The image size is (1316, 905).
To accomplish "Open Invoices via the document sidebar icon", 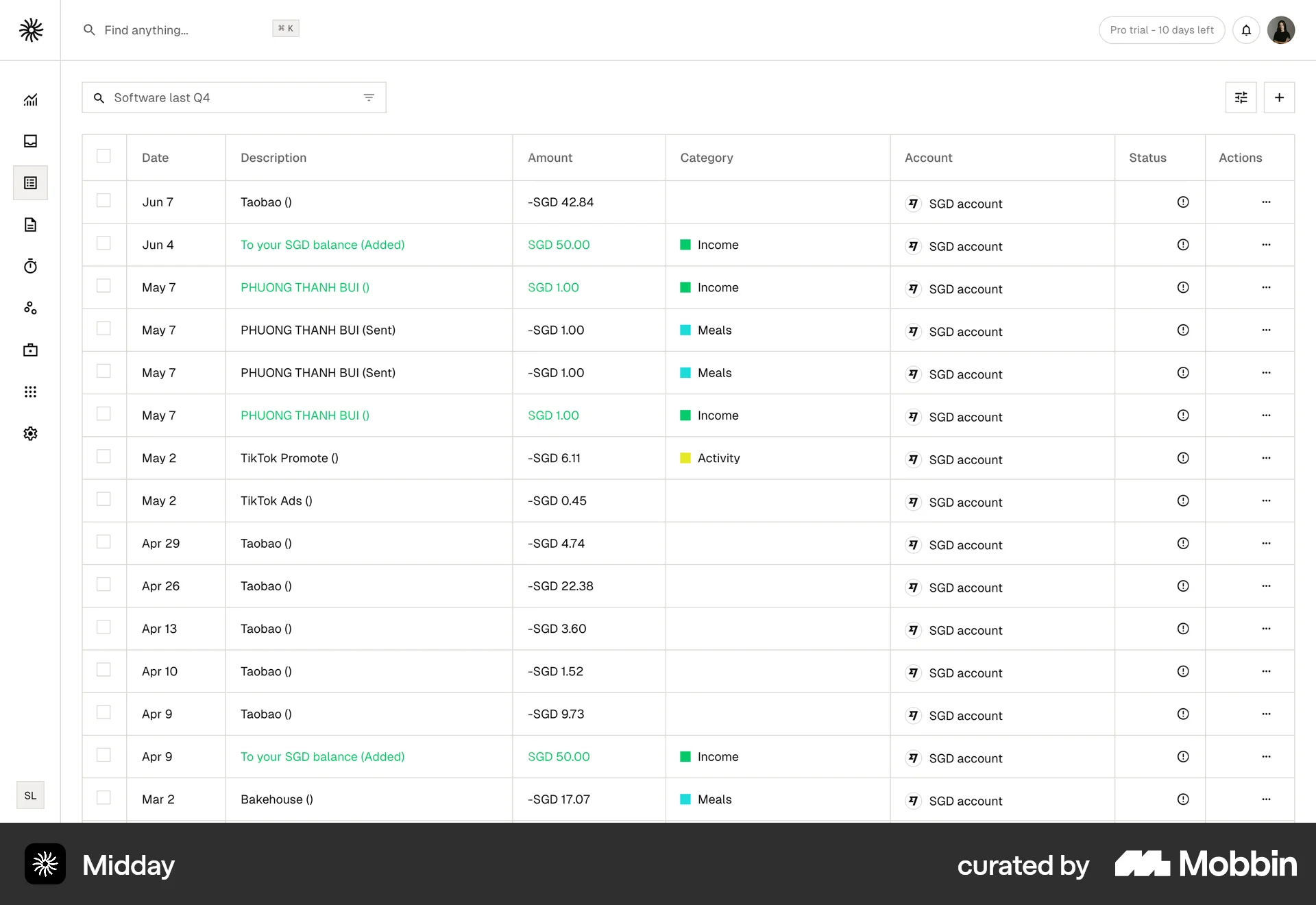I will pos(30,225).
